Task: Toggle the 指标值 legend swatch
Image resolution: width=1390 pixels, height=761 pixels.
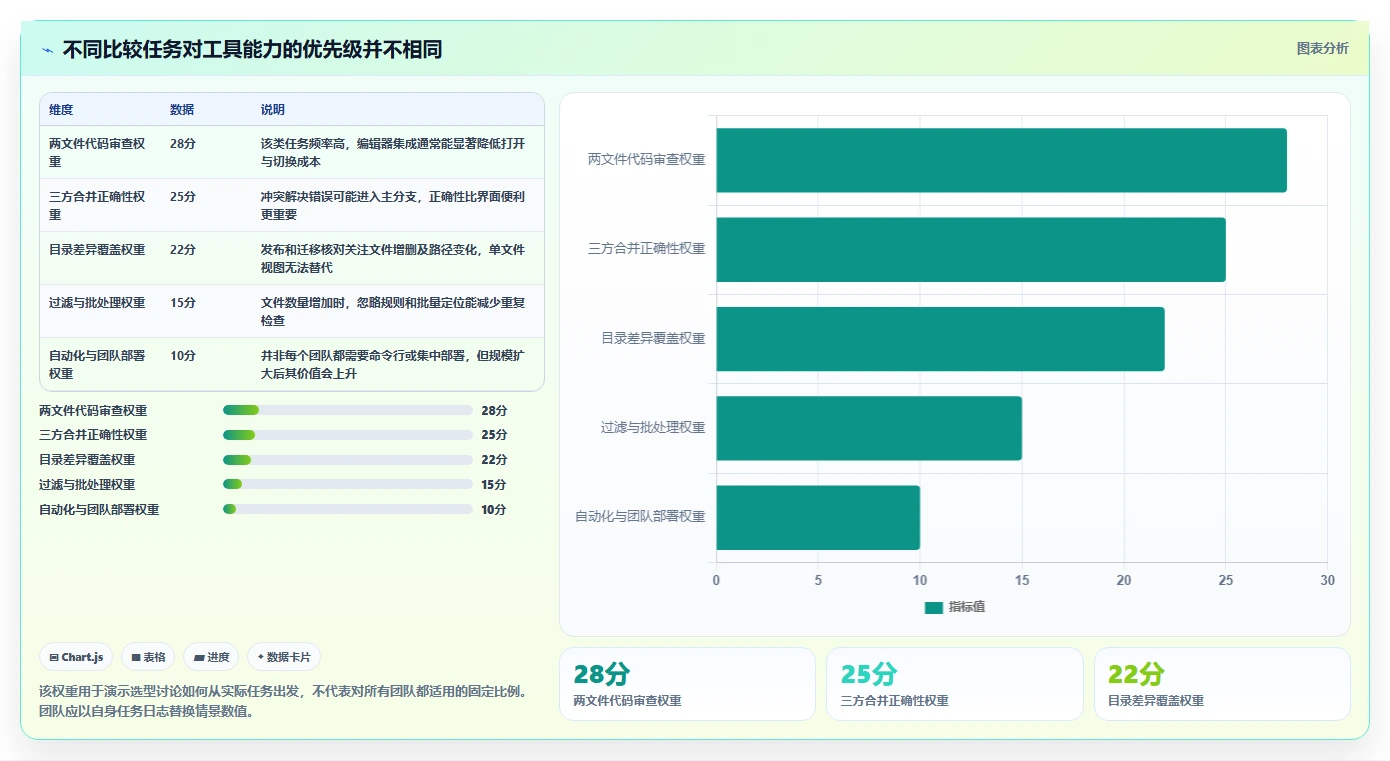Action: coord(933,607)
